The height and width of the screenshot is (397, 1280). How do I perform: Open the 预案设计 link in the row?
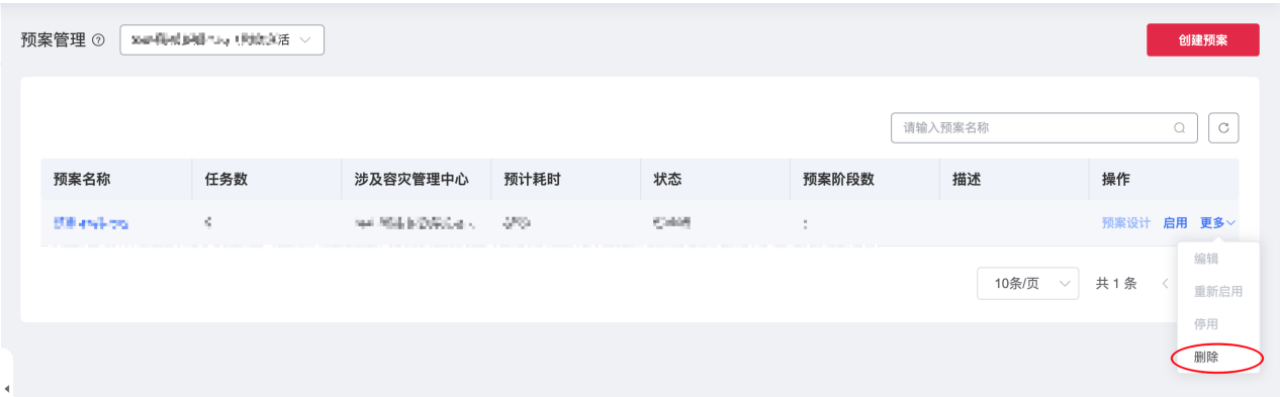coord(1126,223)
